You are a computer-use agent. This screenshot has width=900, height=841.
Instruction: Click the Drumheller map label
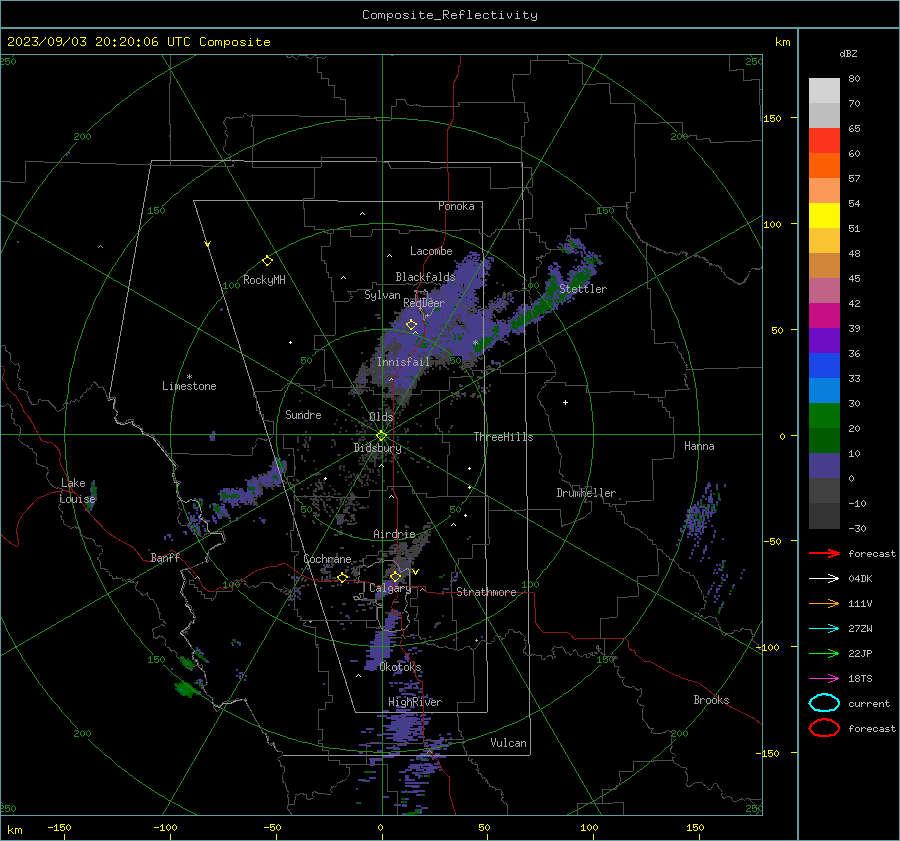click(586, 493)
